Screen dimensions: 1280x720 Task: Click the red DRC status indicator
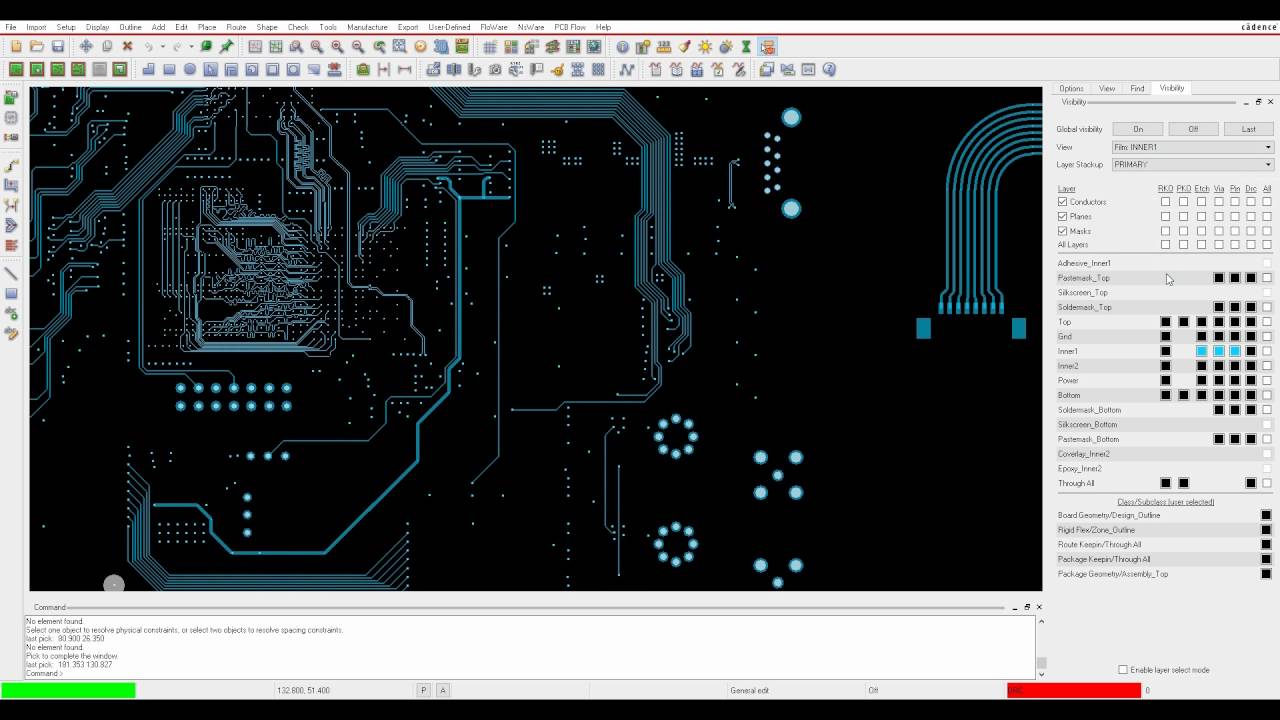tap(1074, 690)
